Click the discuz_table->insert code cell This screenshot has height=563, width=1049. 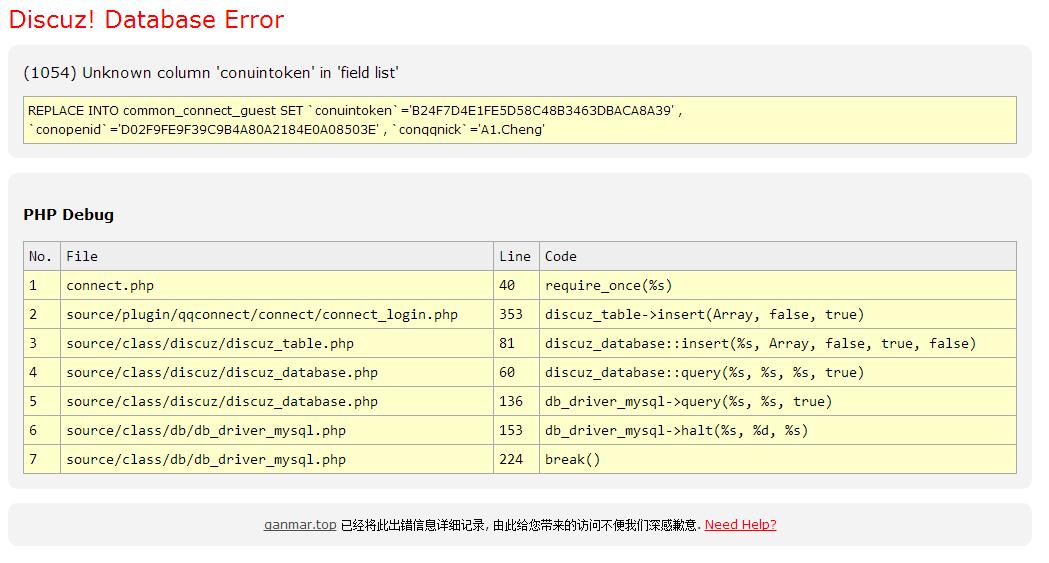pyautogui.click(x=704, y=314)
